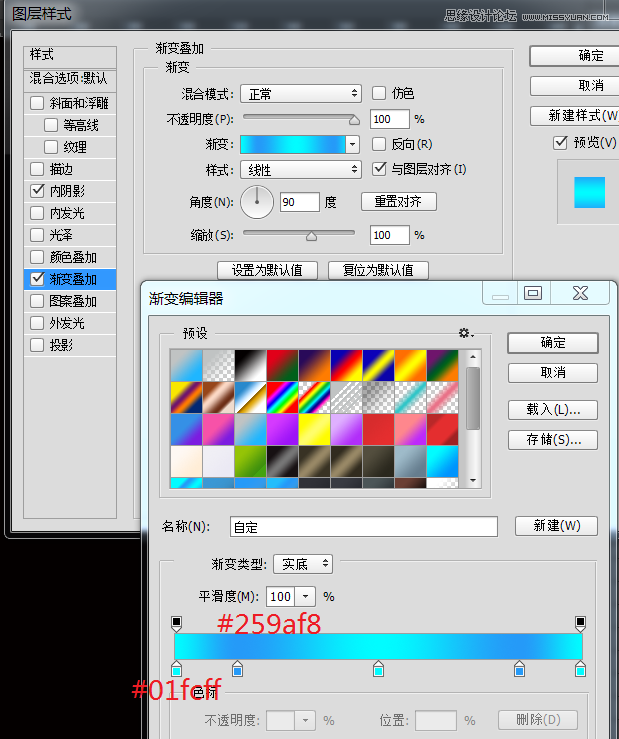The width and height of the screenshot is (619, 739).
Task: Choose the cyan-to-blue preset in the fourth row
Action: coord(442,461)
